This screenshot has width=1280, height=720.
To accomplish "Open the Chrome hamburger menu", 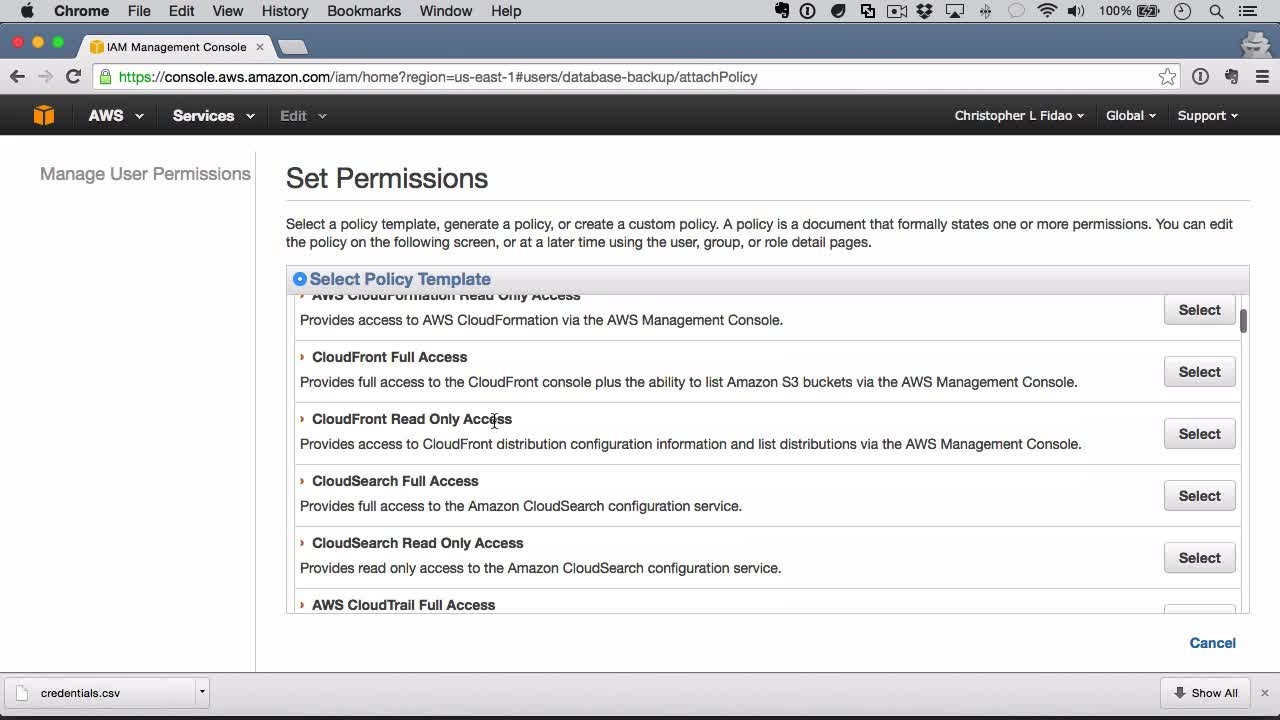I will coord(1262,77).
